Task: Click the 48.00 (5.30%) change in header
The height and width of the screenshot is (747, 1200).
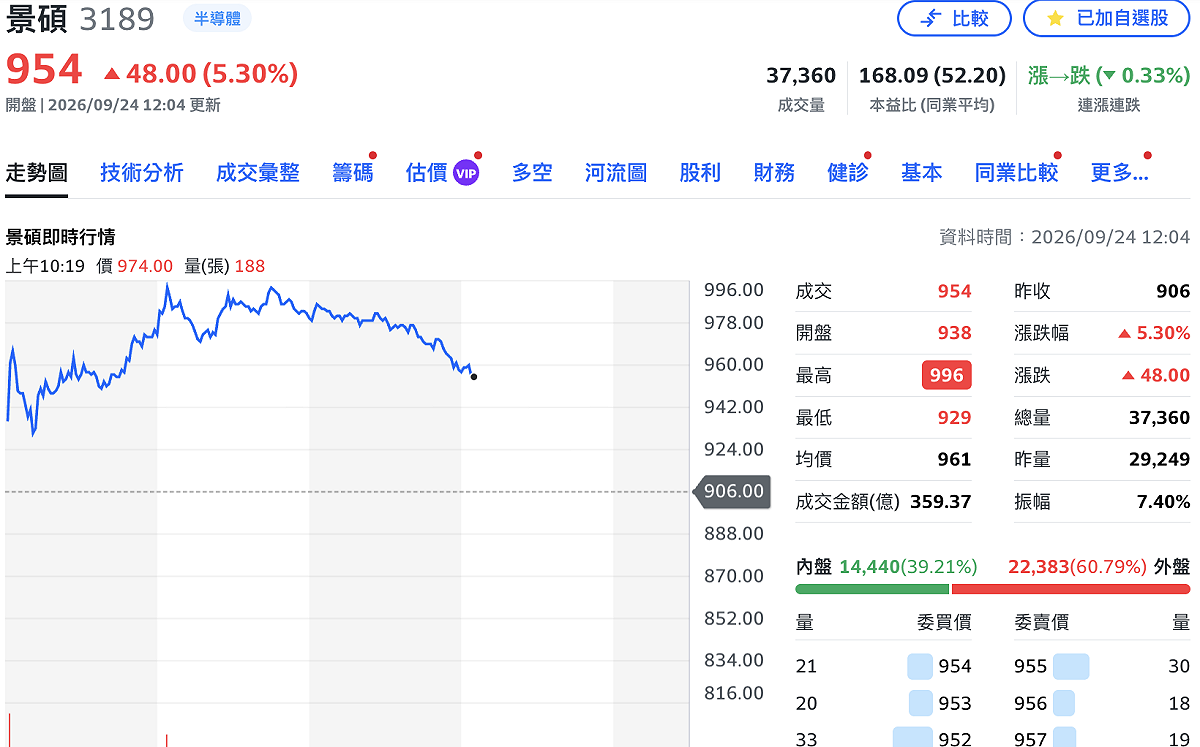Action: click(x=201, y=73)
